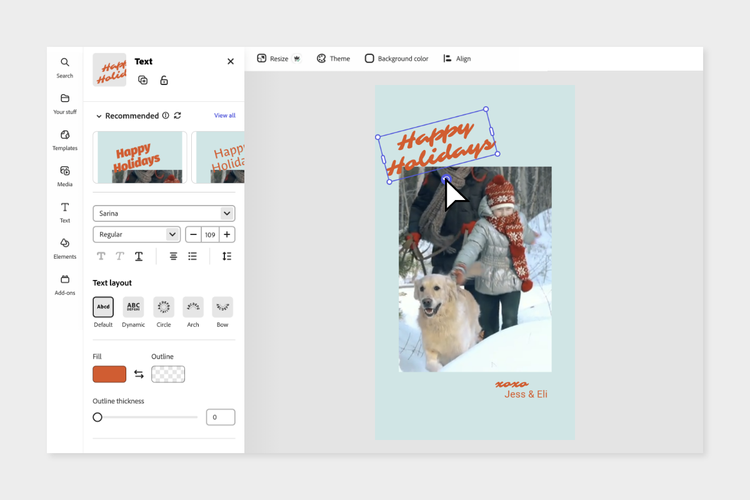Click the plus button to increase font size
The width and height of the screenshot is (750, 500).
[x=227, y=234]
